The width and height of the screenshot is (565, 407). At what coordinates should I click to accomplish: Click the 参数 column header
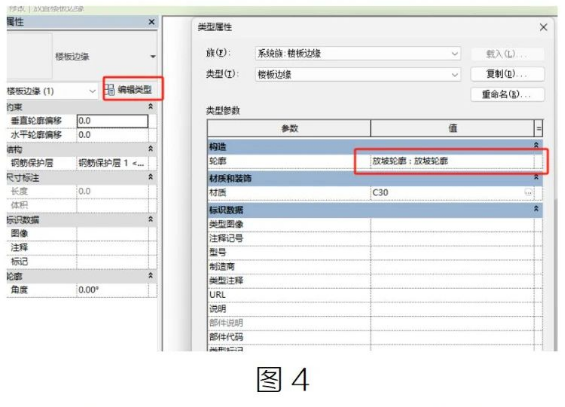[x=289, y=128]
